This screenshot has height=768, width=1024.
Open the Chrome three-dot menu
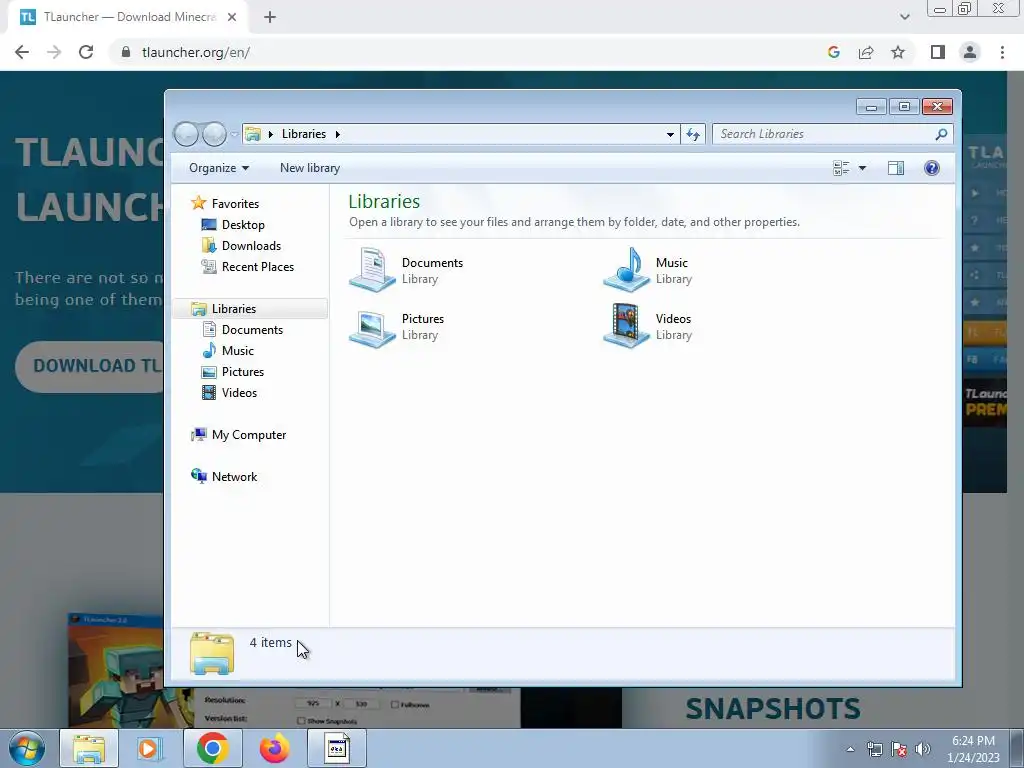coord(1002,52)
